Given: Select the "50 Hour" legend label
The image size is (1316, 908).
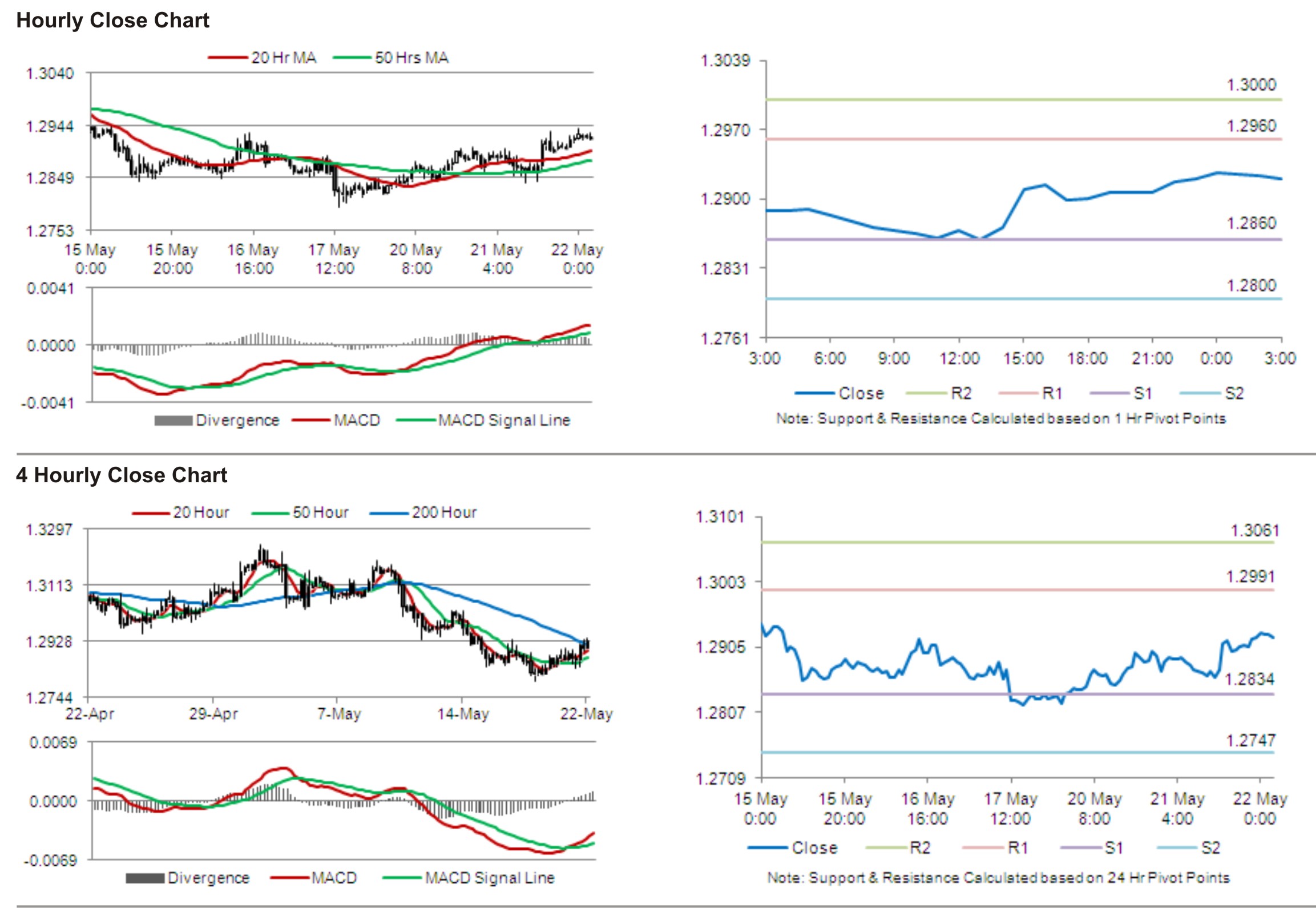Looking at the screenshot, I should pyautogui.click(x=320, y=512).
